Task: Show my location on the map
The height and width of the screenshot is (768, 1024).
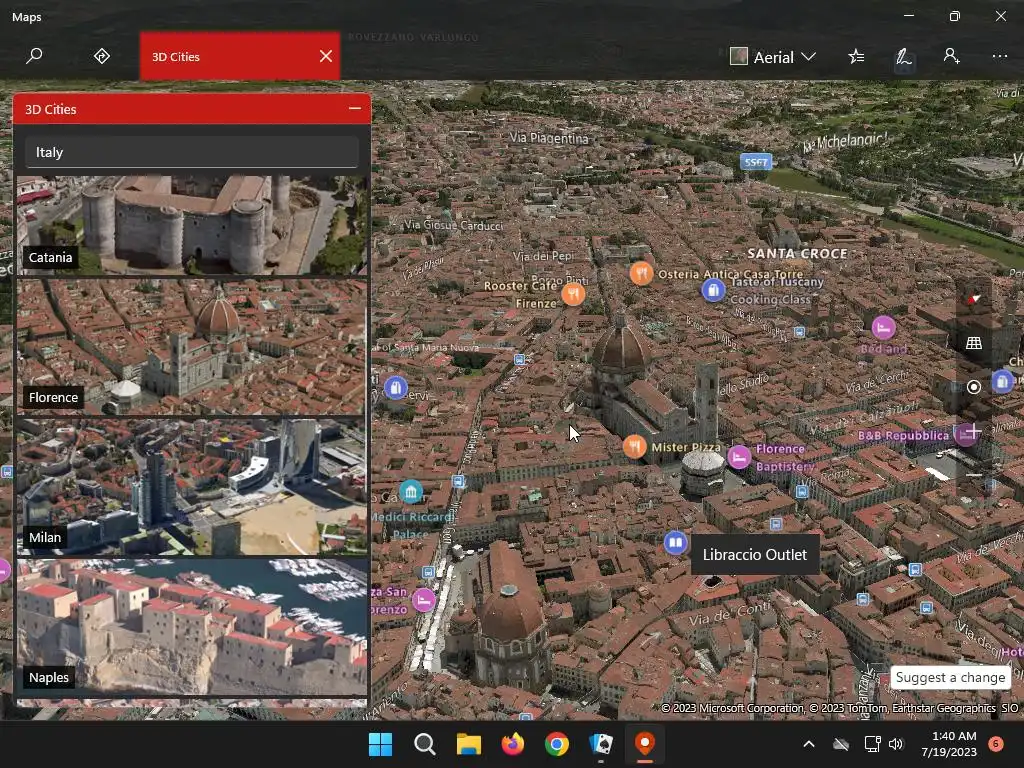Action: point(974,387)
